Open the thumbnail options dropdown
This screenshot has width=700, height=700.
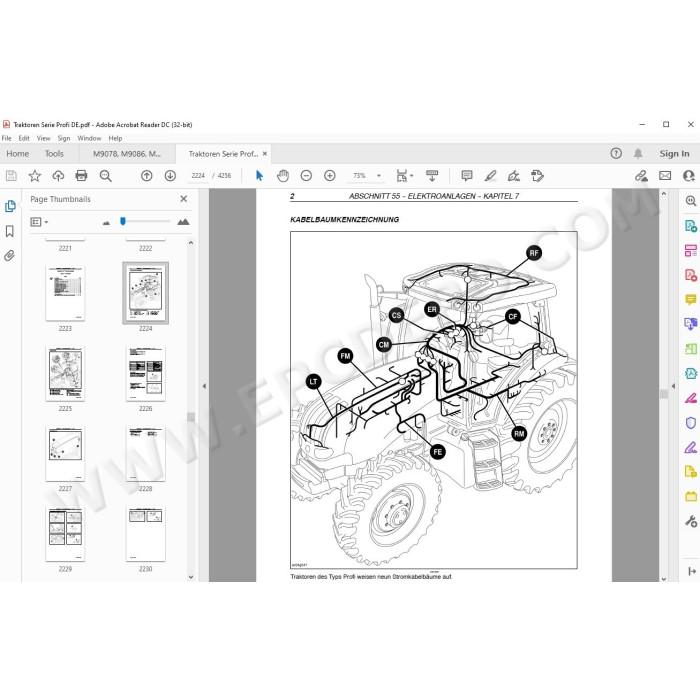pyautogui.click(x=39, y=222)
